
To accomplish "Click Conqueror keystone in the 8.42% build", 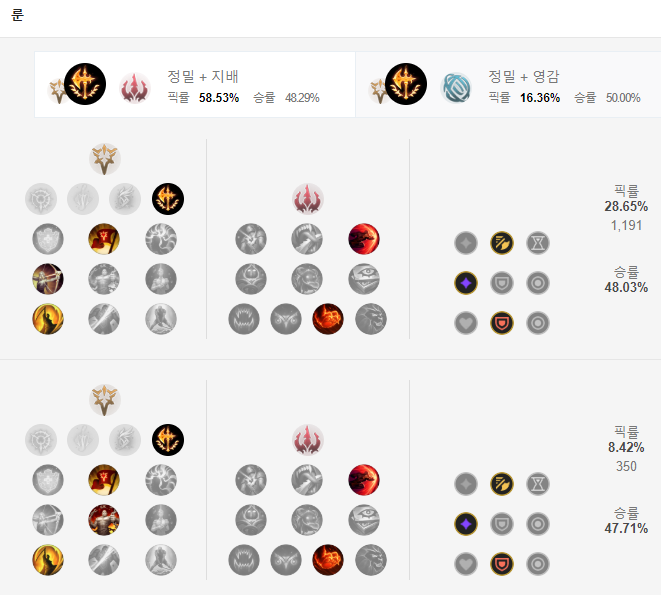I will 168,440.
